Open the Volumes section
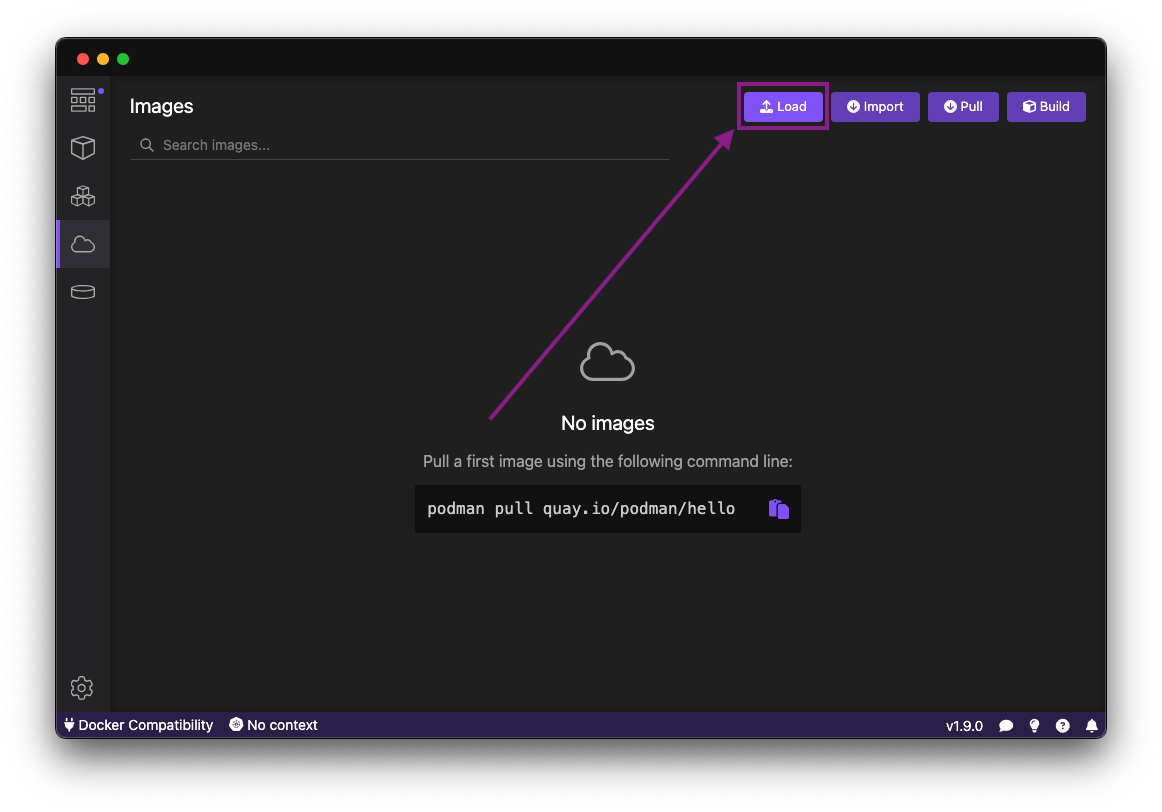1162x812 pixels. coord(83,291)
